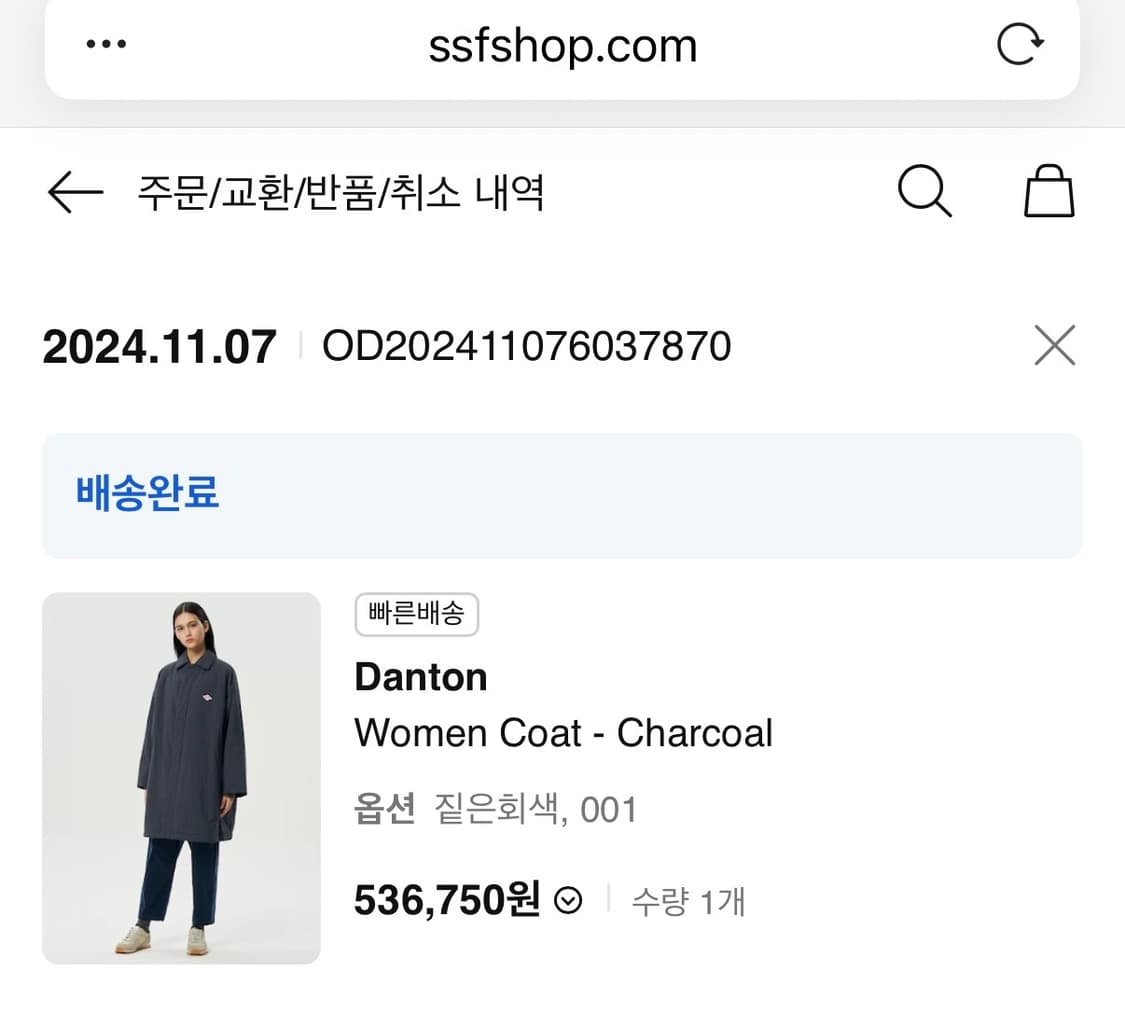Open the browser three-dots menu
This screenshot has height=1012, width=1125.
(107, 45)
